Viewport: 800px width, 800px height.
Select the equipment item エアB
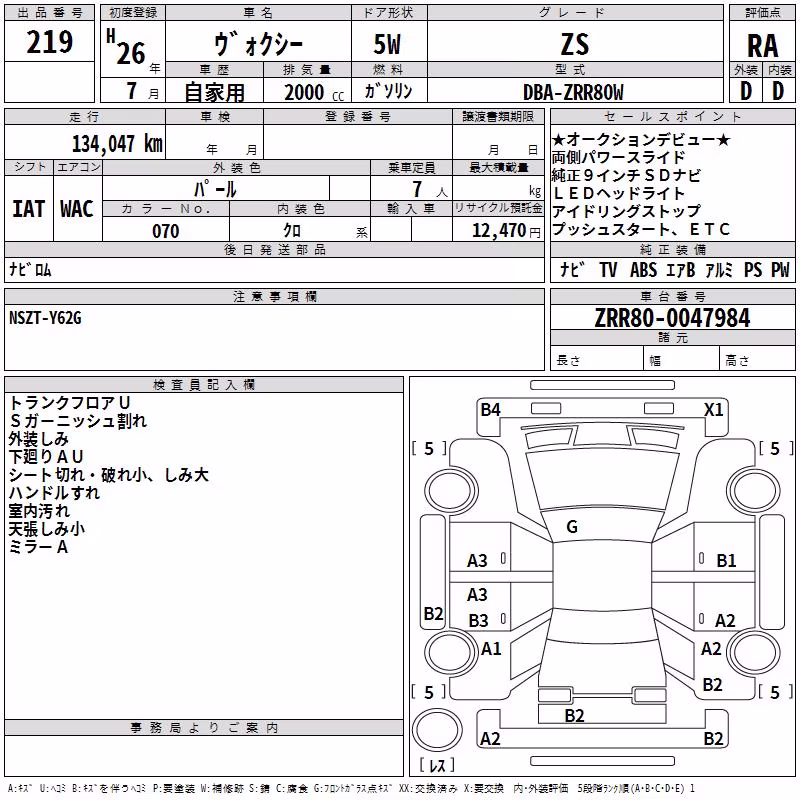(x=681, y=269)
